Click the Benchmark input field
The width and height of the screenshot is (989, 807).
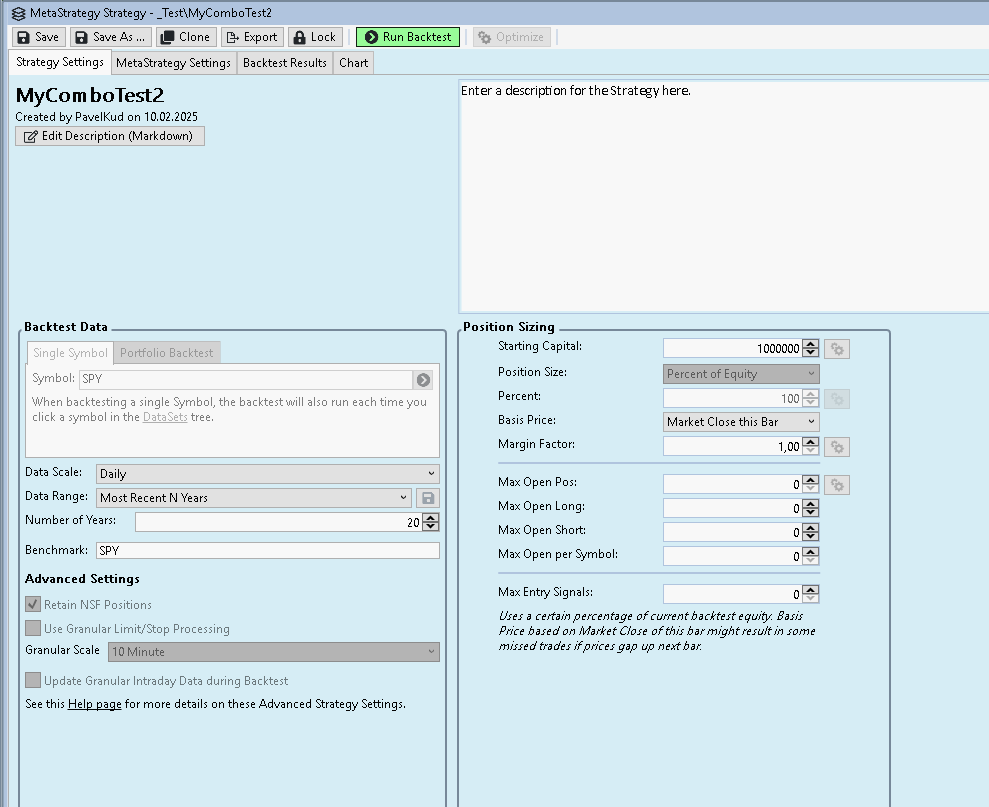(267, 551)
